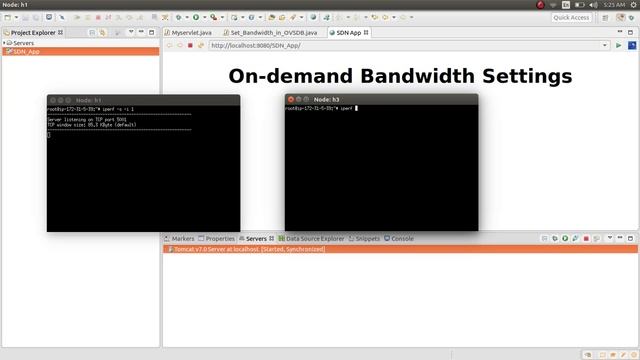640x360 pixels.
Task: Switch to the Markers tab
Action: point(179,238)
